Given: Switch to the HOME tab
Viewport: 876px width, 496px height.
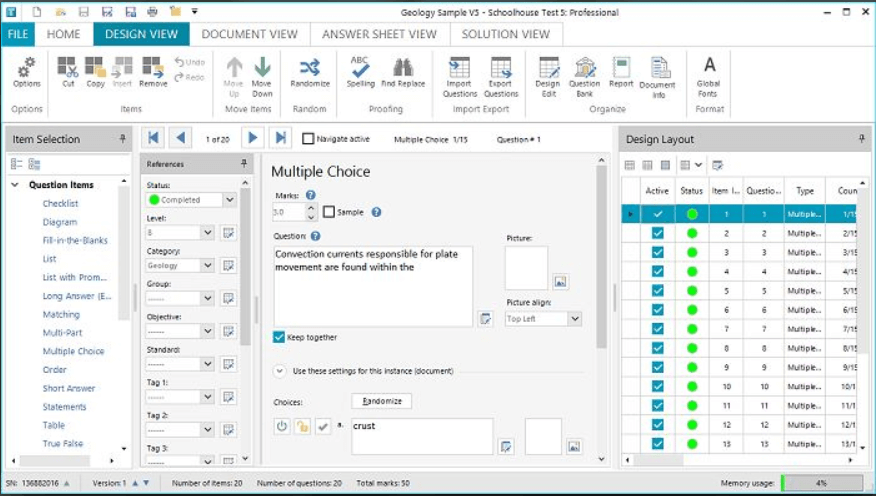Looking at the screenshot, I should point(63,34).
